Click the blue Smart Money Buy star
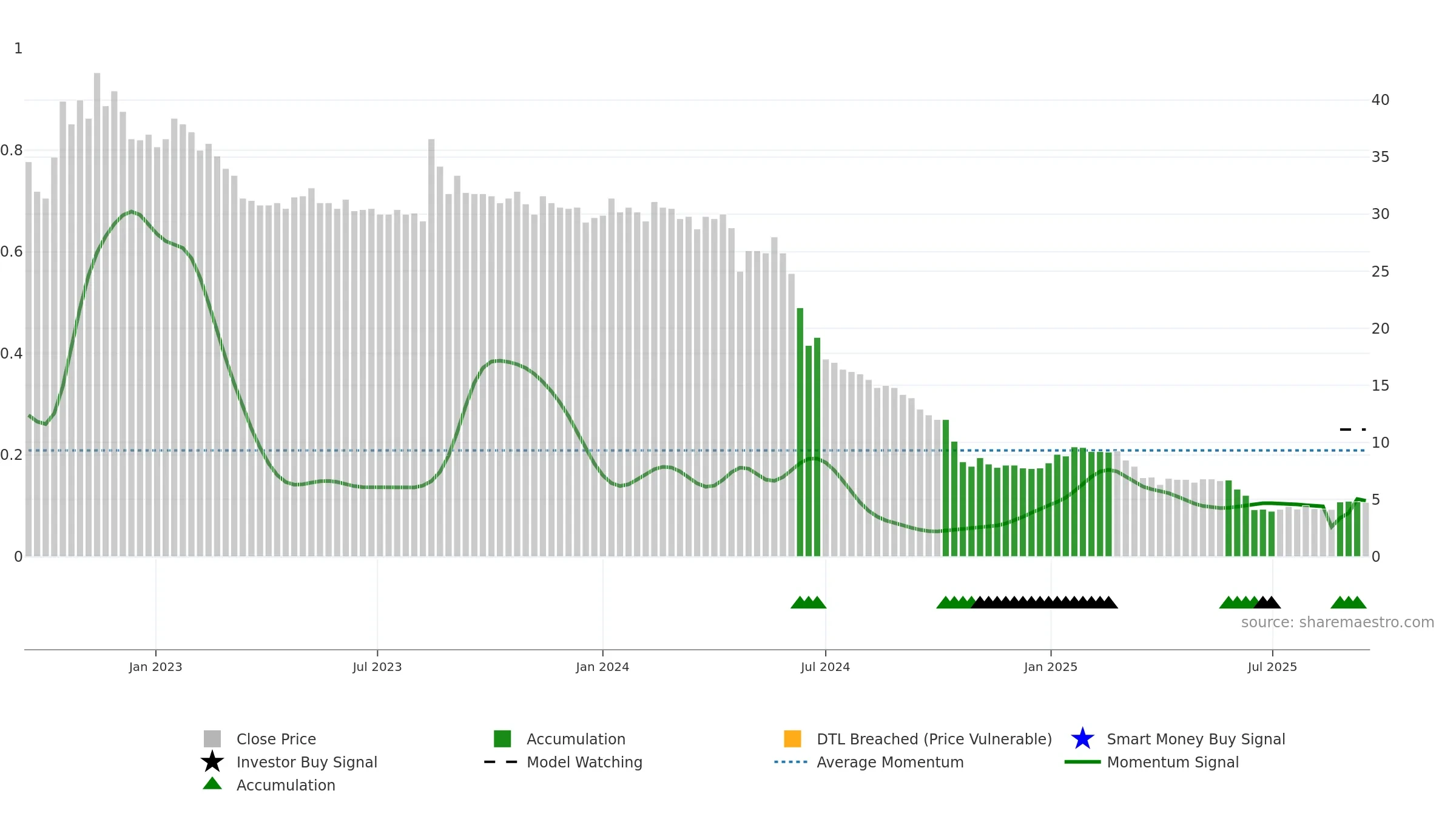This screenshot has width=1456, height=819. click(1083, 739)
